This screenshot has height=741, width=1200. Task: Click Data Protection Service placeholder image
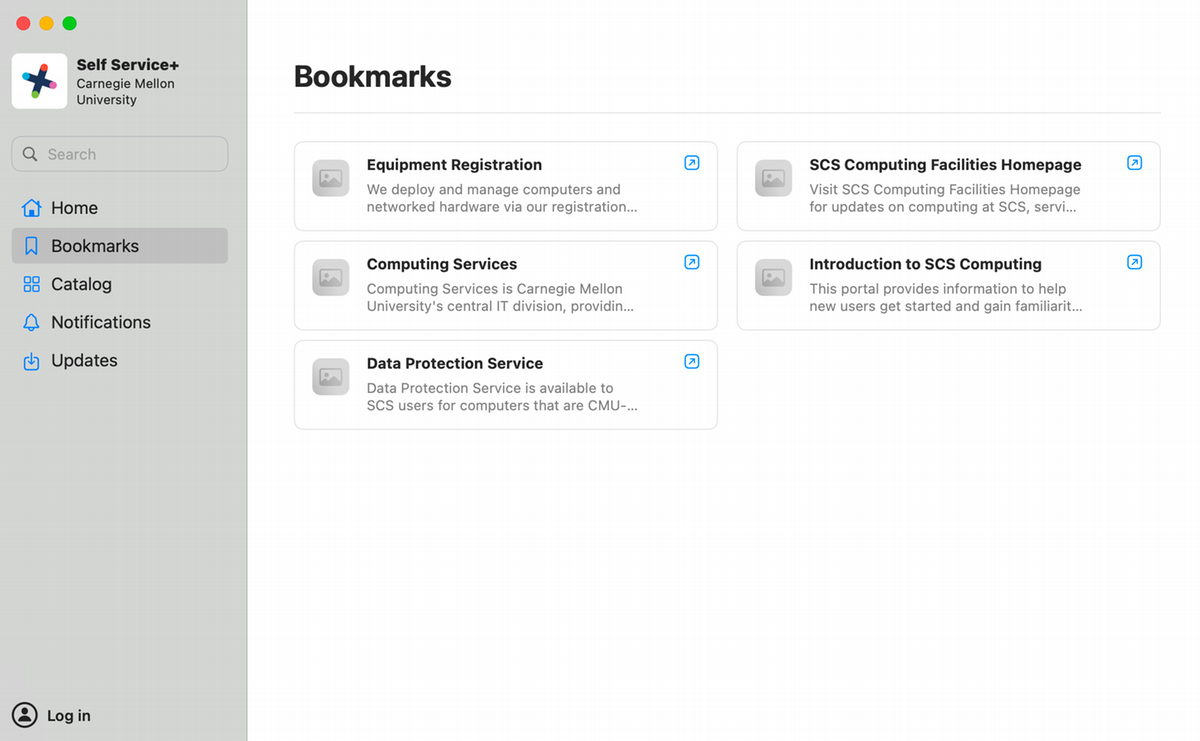coord(331,376)
